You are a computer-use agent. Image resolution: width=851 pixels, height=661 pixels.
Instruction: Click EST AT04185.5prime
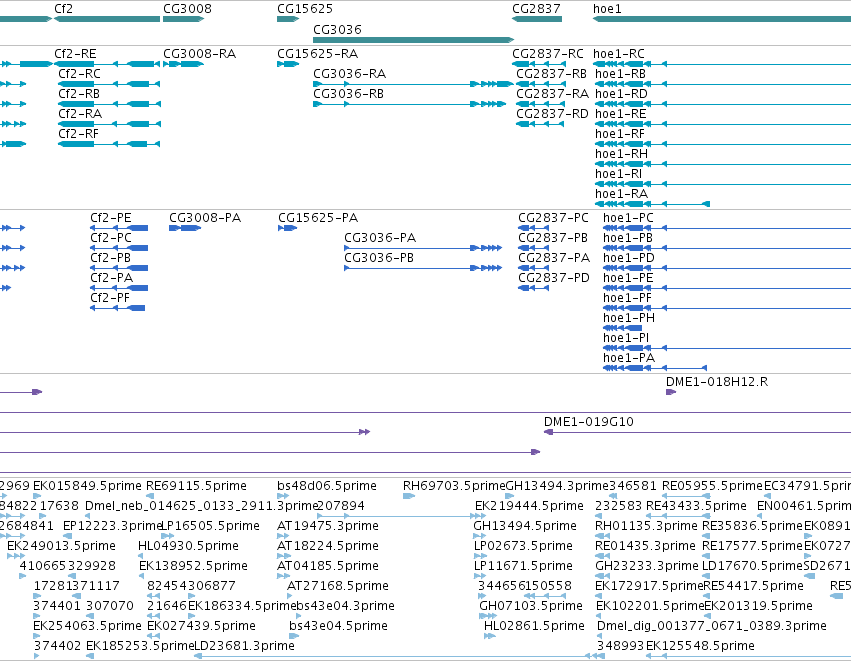(x=328, y=566)
